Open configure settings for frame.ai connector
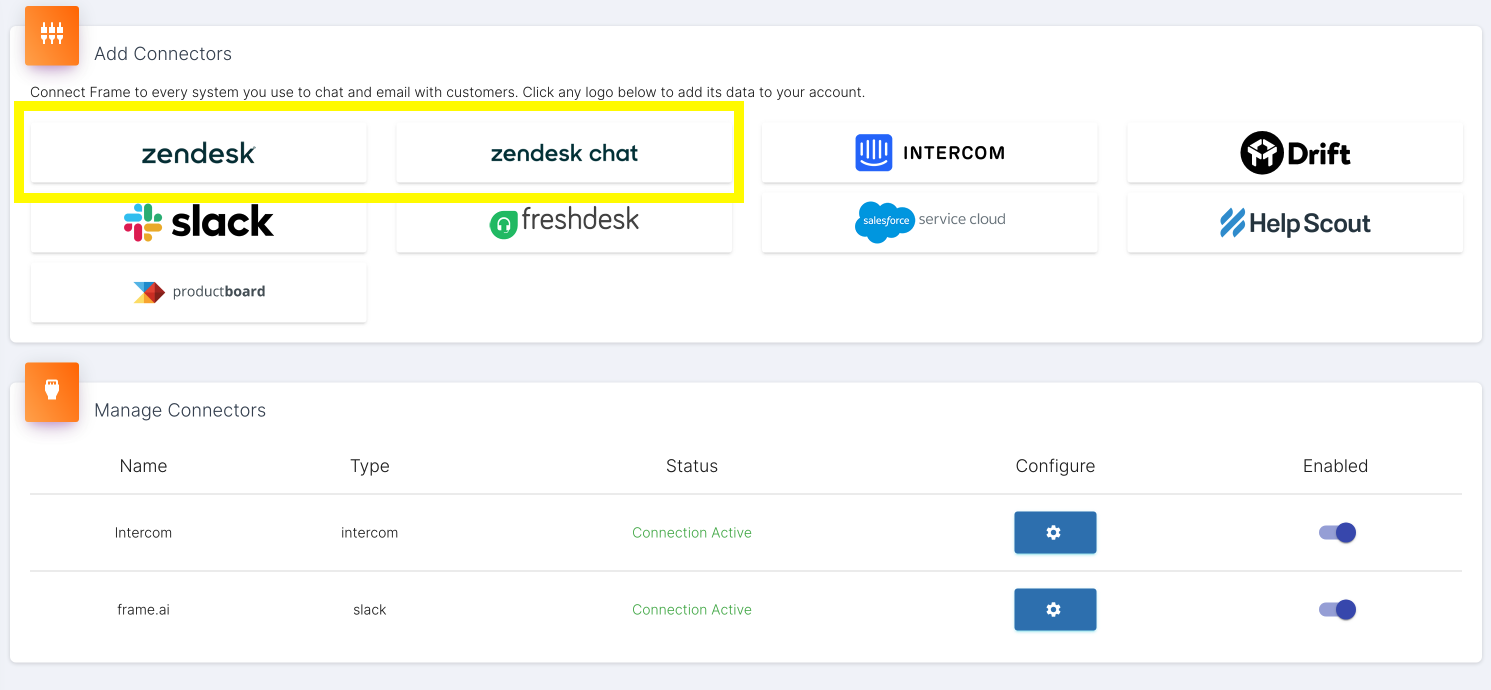The width and height of the screenshot is (1491, 690). click(1055, 609)
